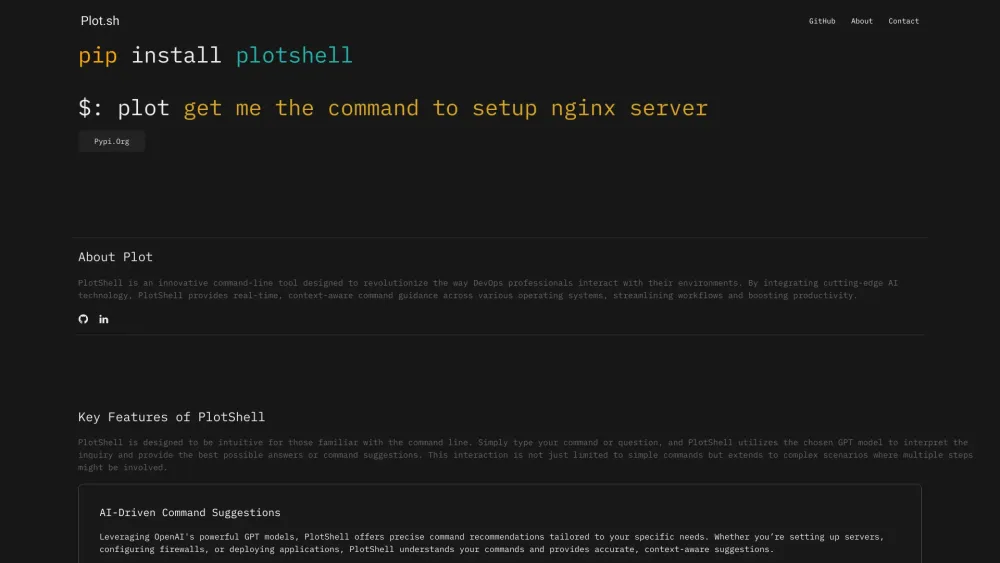Click the white 'install' word
Image resolution: width=1000 pixels, height=563 pixels.
pos(176,56)
